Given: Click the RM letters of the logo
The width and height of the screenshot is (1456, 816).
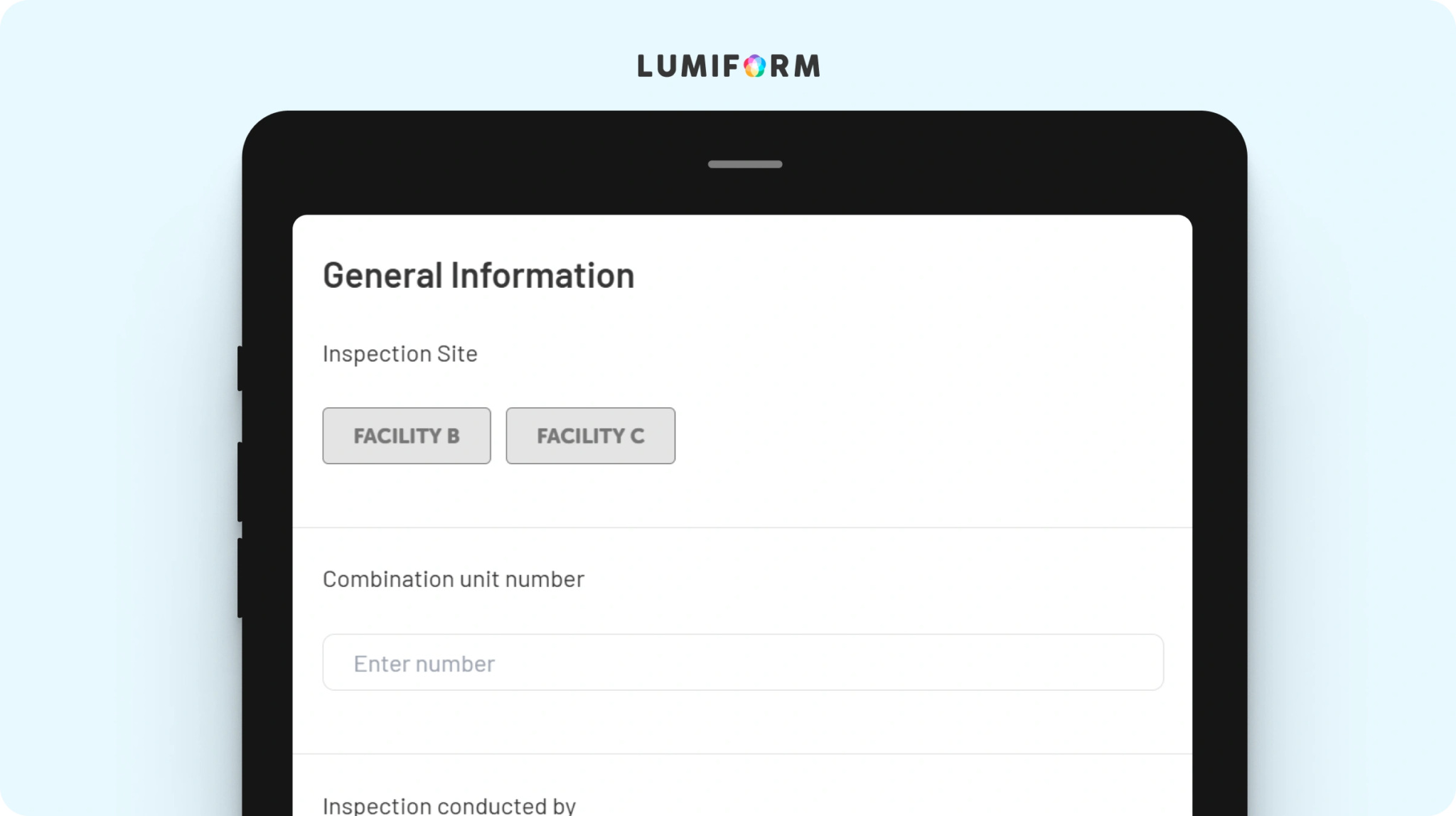Looking at the screenshot, I should [795, 66].
